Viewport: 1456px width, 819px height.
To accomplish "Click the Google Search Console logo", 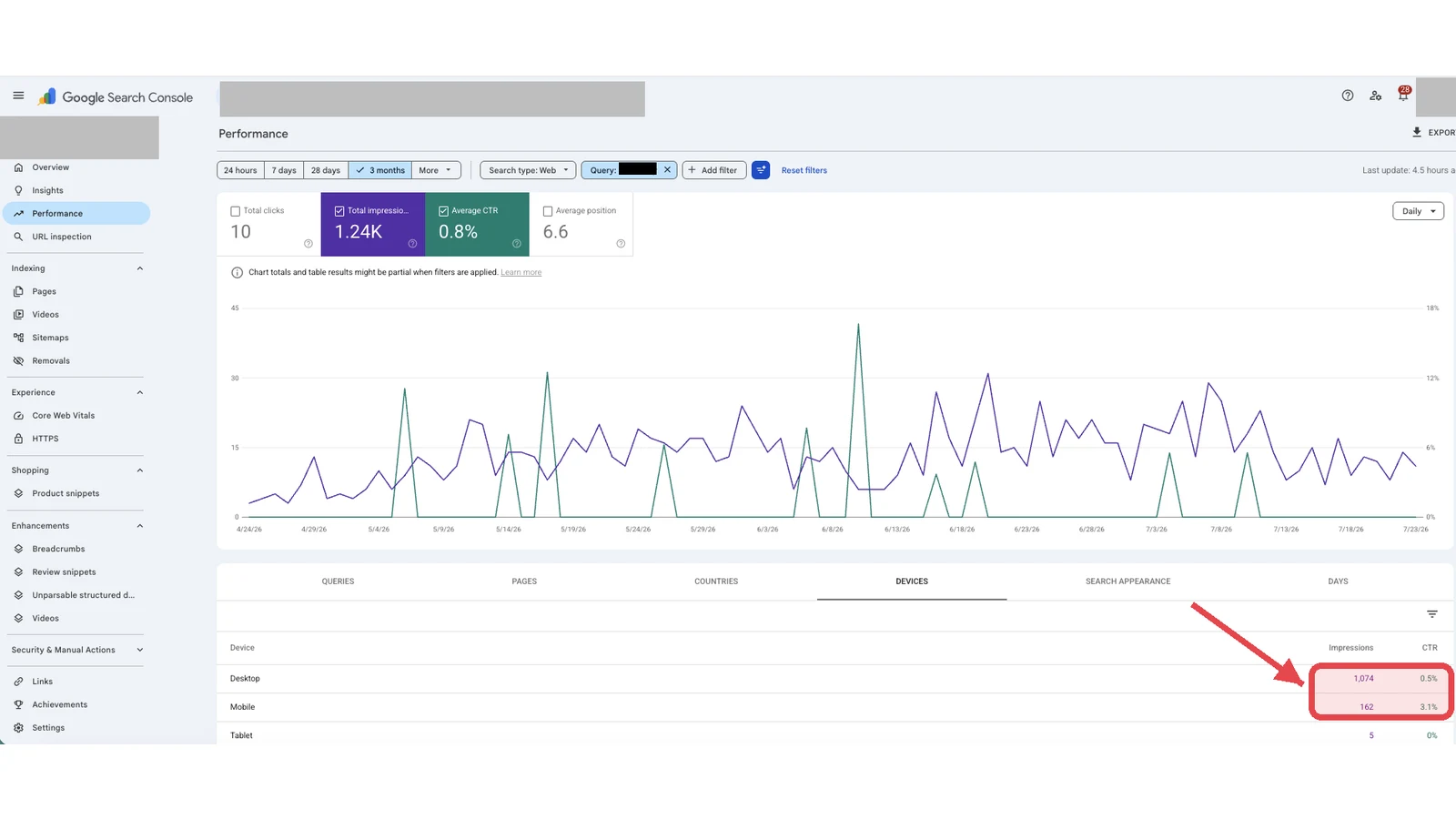I will [116, 97].
